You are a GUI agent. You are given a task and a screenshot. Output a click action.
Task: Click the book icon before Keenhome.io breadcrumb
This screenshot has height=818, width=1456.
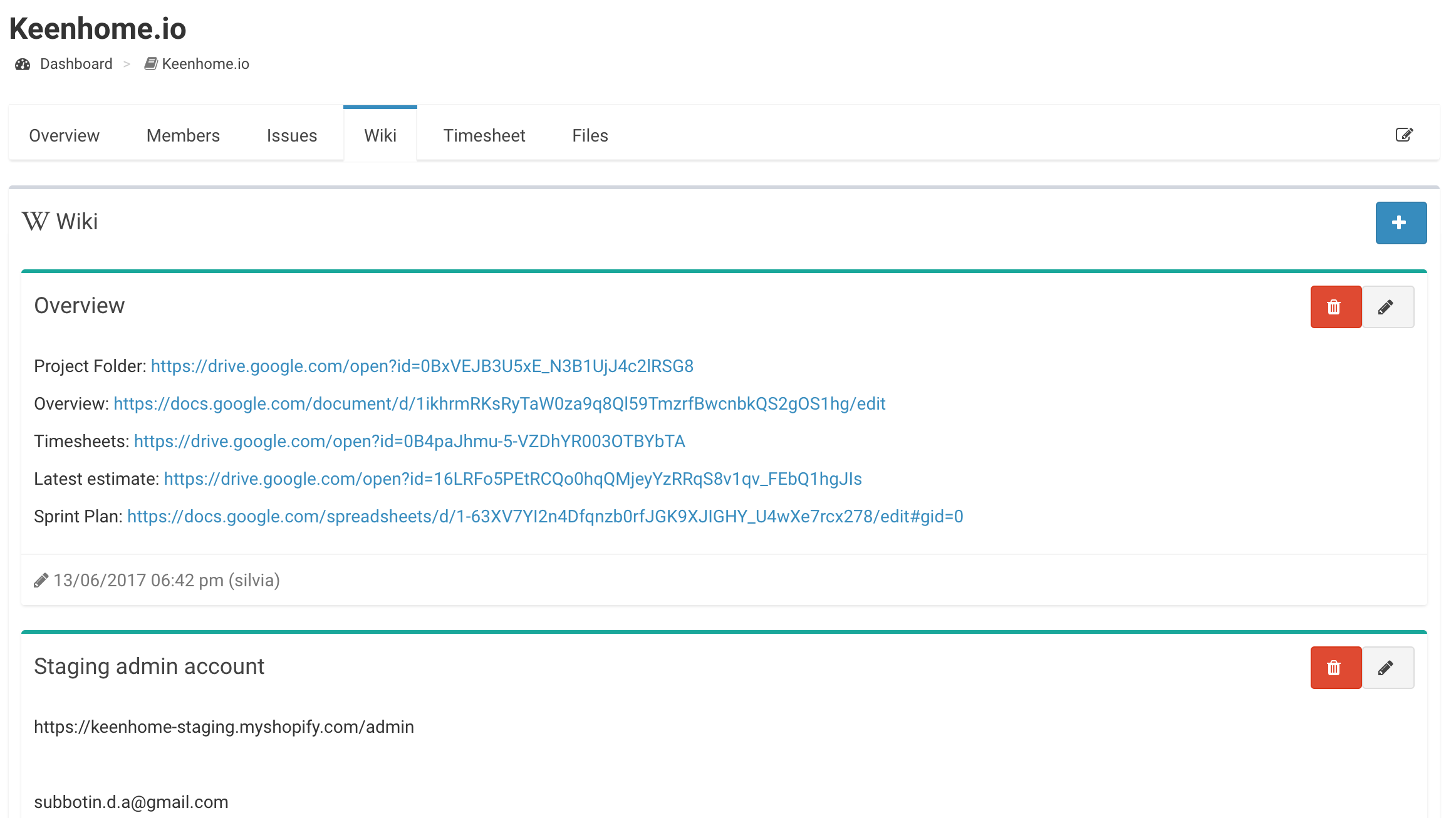150,64
